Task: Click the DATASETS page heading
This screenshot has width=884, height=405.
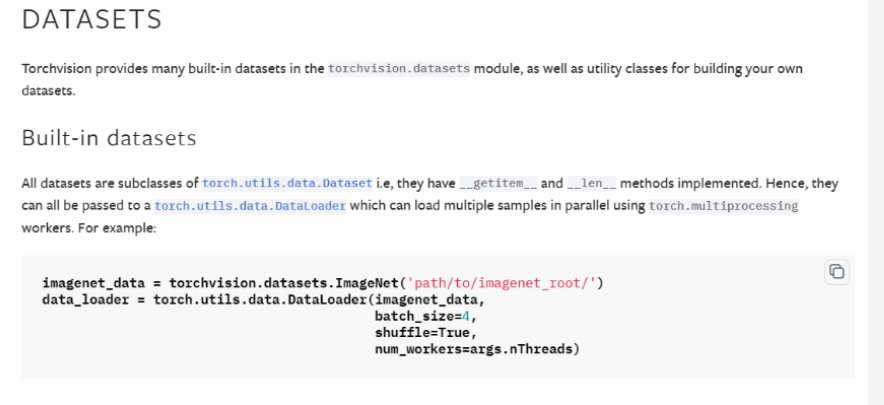Action: pos(92,19)
